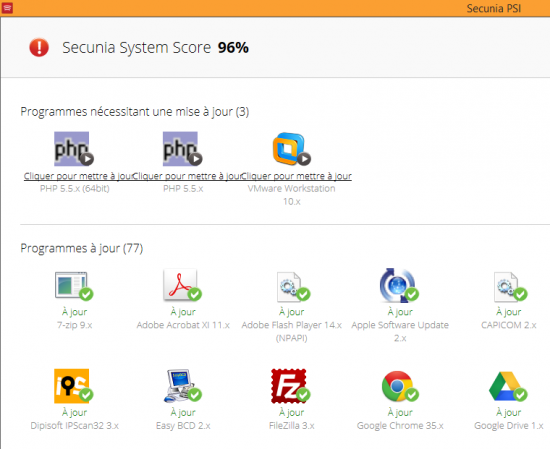Select the 7-zip 9.x icon
550x449 pixels.
74,286
